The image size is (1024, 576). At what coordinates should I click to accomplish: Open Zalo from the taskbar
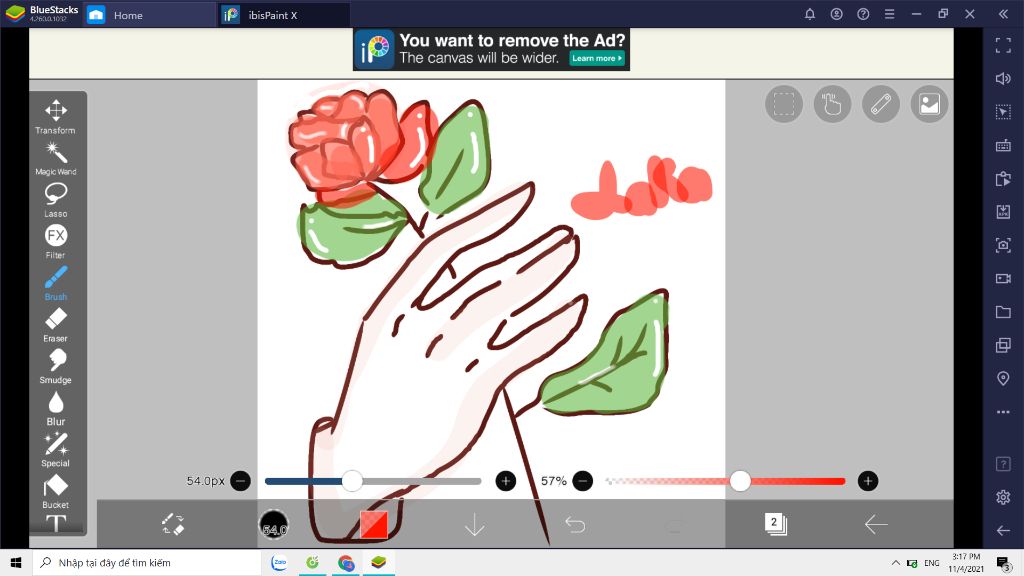pyautogui.click(x=280, y=562)
